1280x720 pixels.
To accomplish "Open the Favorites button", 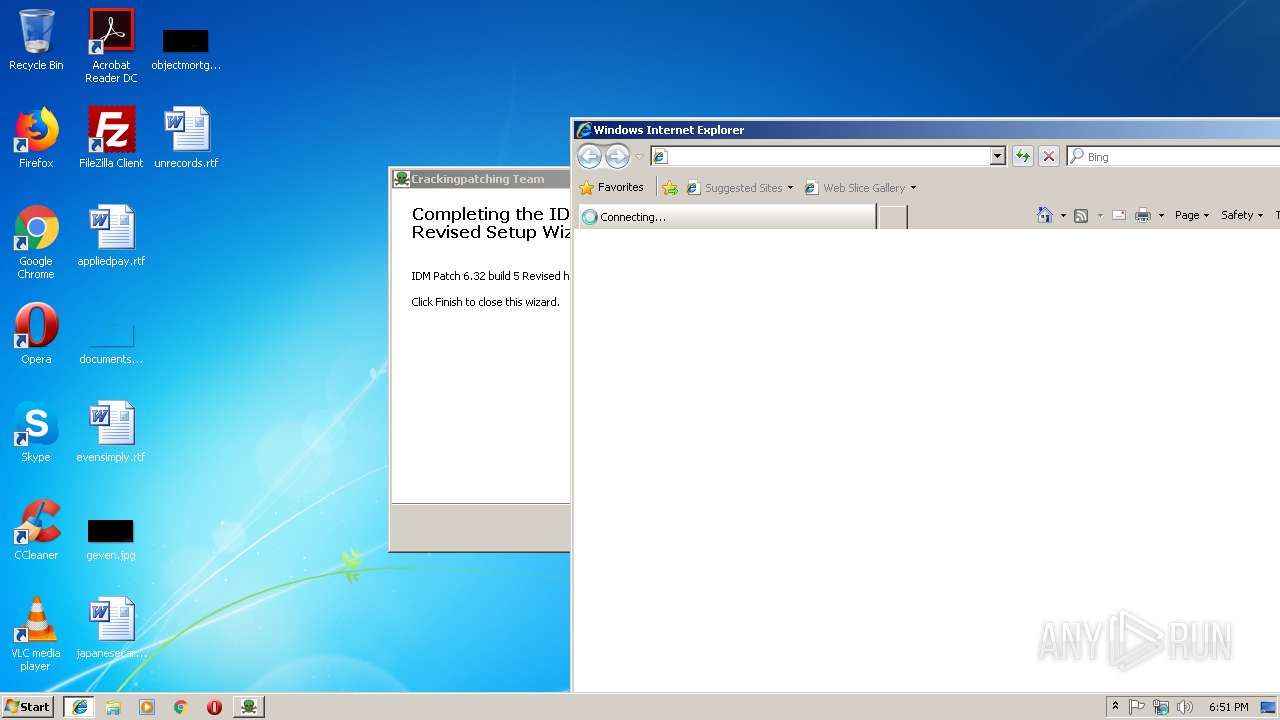I will (612, 187).
